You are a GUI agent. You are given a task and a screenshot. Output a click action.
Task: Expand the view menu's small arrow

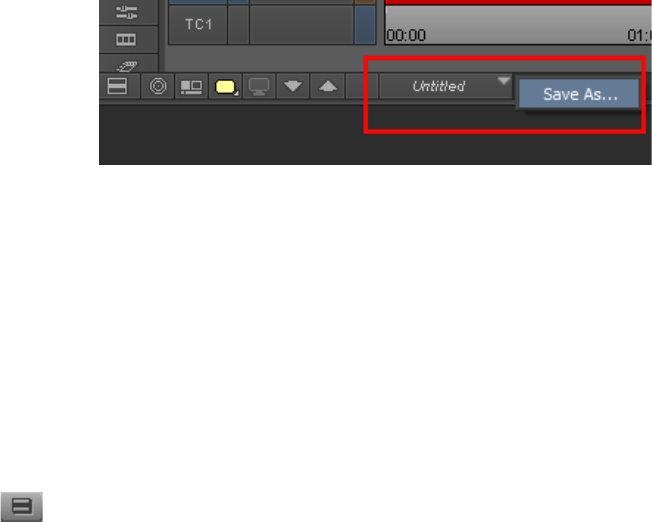[x=504, y=80]
